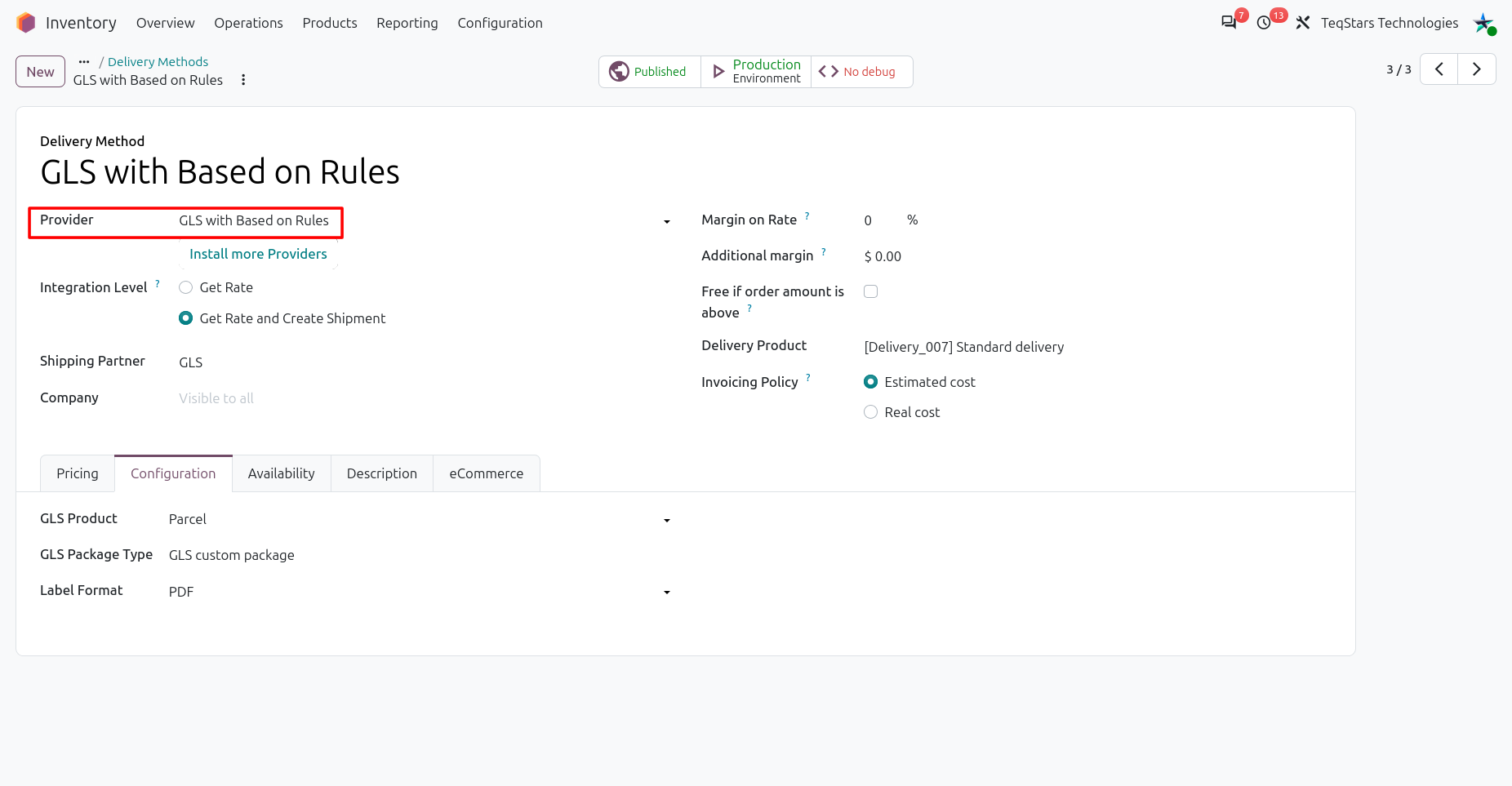Open the Products menu
Screen dimensions: 1512x786
[330, 23]
